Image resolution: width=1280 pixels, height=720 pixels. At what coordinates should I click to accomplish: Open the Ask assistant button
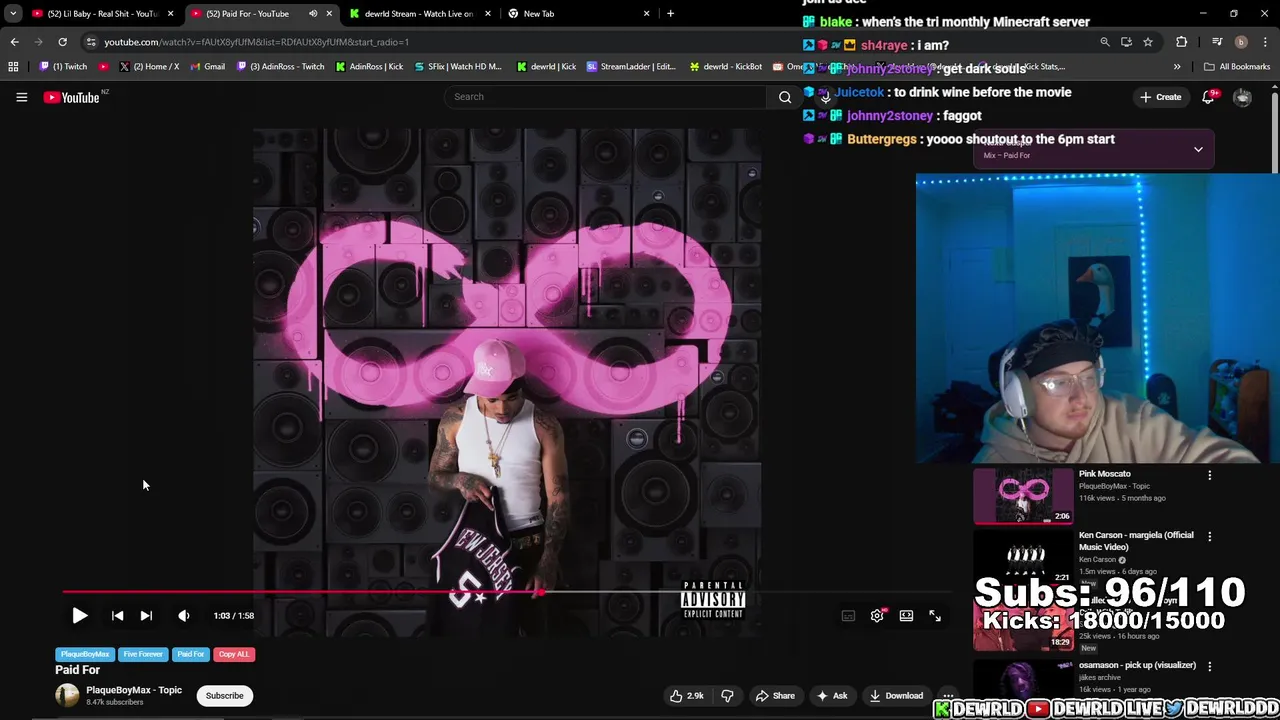(x=832, y=696)
